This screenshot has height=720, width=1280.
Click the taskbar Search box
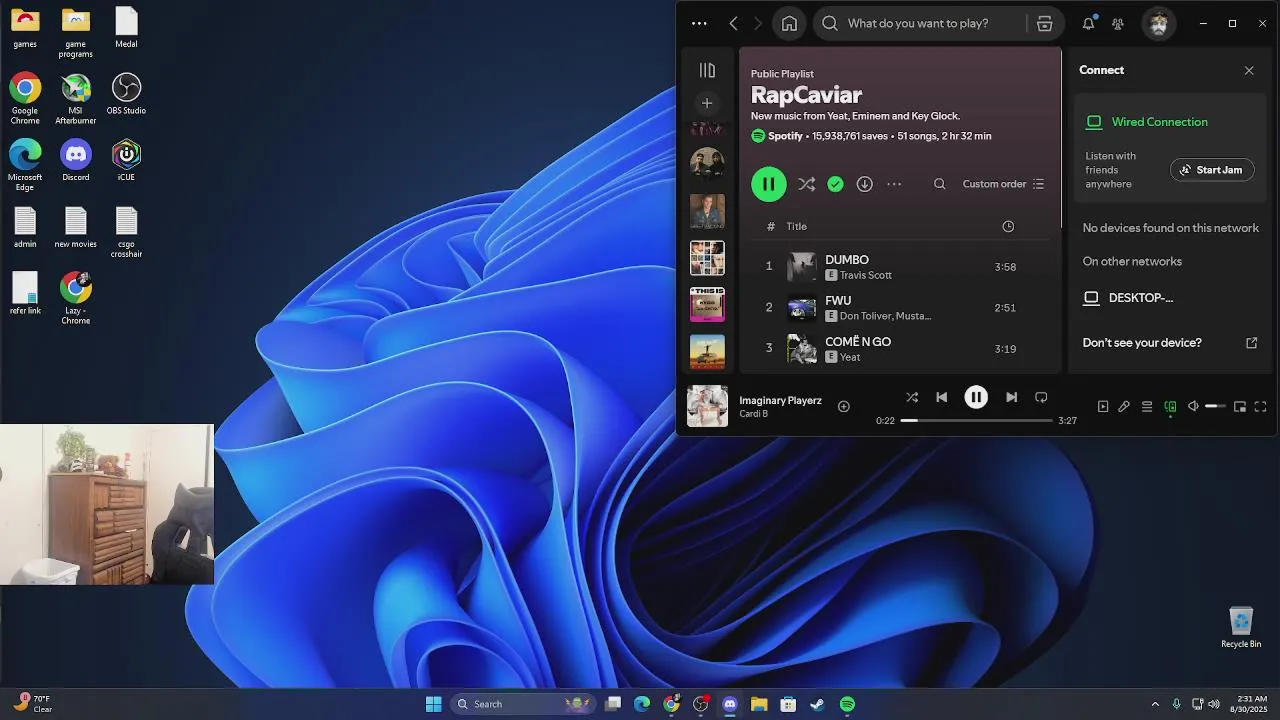(x=523, y=704)
